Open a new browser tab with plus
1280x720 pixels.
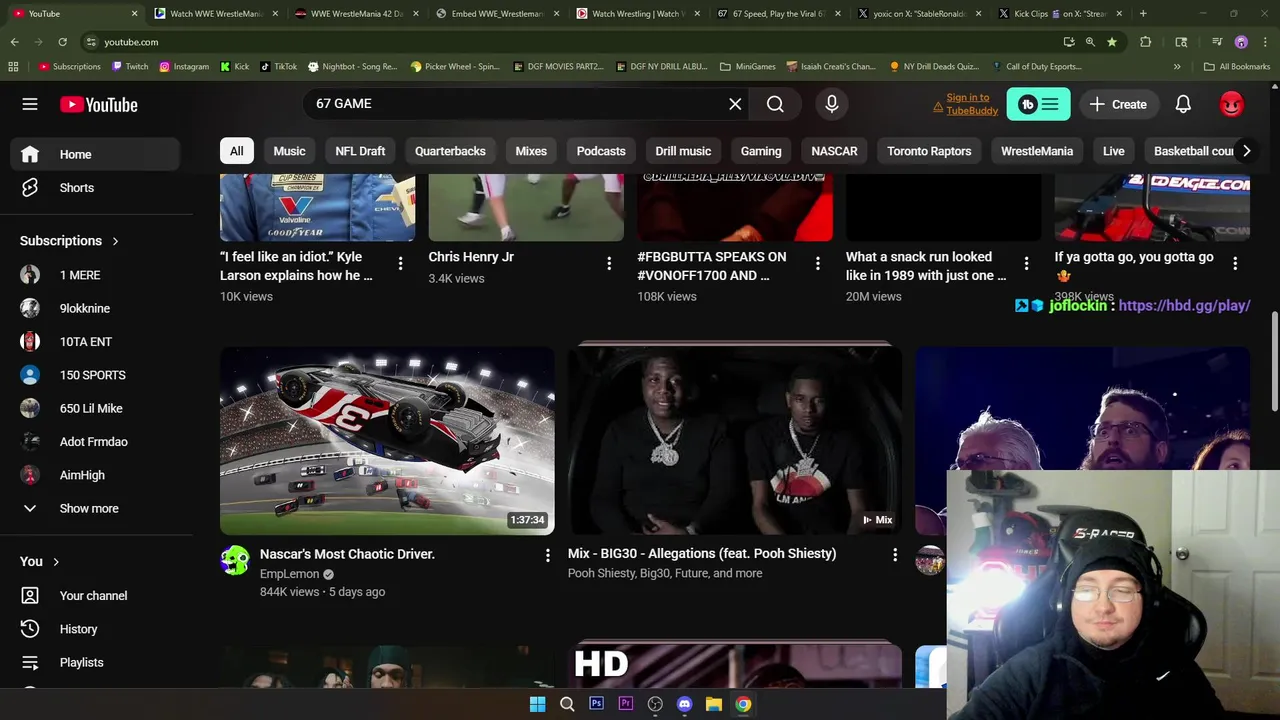[x=1143, y=14]
